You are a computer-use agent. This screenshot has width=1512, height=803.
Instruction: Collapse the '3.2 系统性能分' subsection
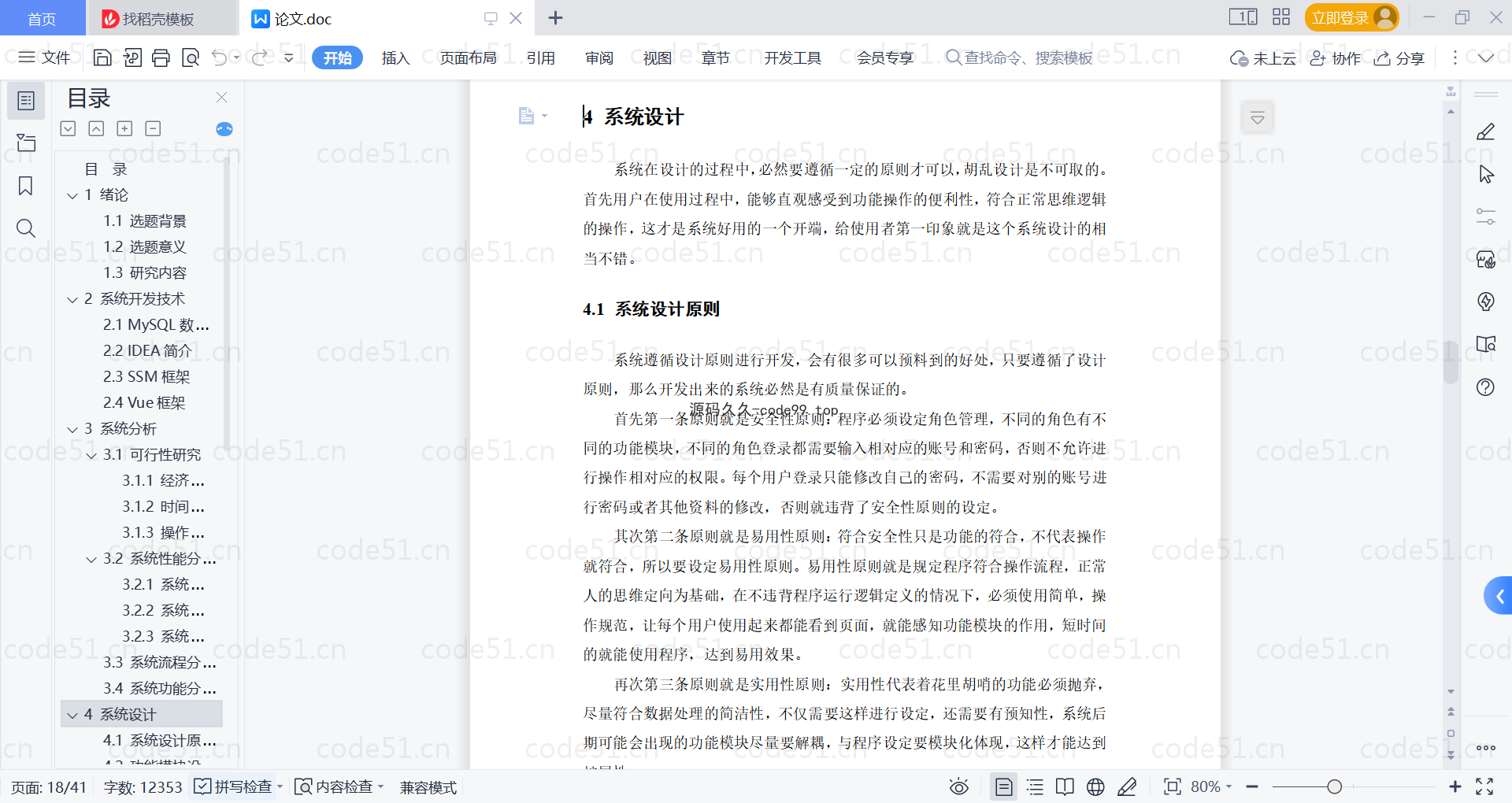point(91,559)
